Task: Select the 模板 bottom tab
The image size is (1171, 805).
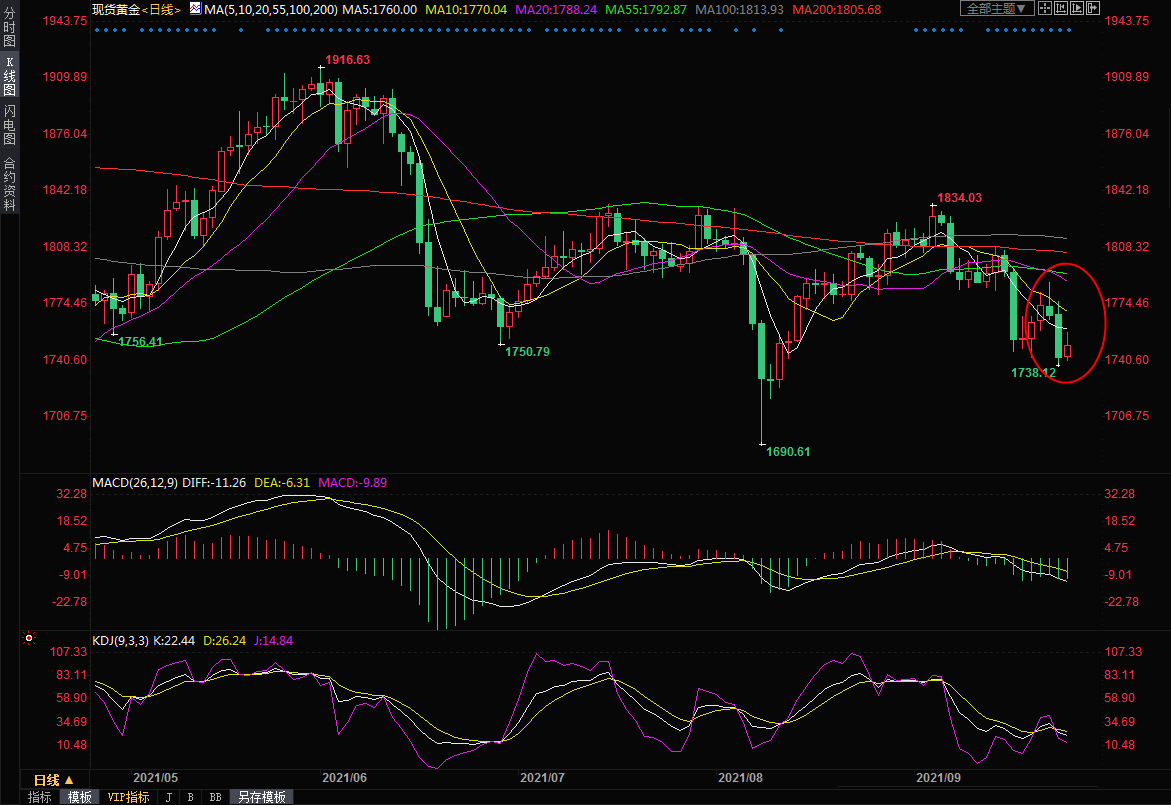Action: tap(80, 797)
